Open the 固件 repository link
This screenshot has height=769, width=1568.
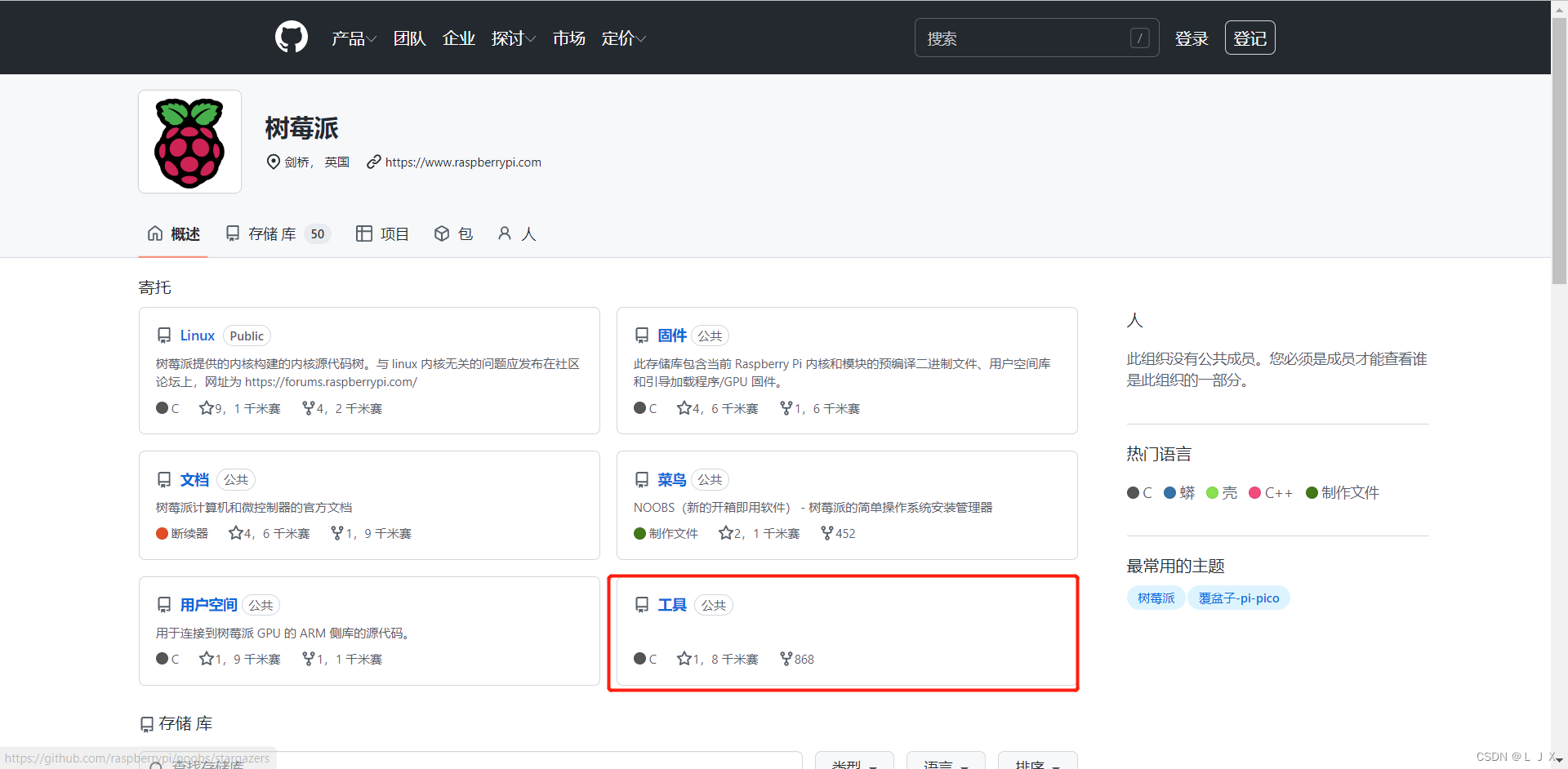[x=672, y=336]
